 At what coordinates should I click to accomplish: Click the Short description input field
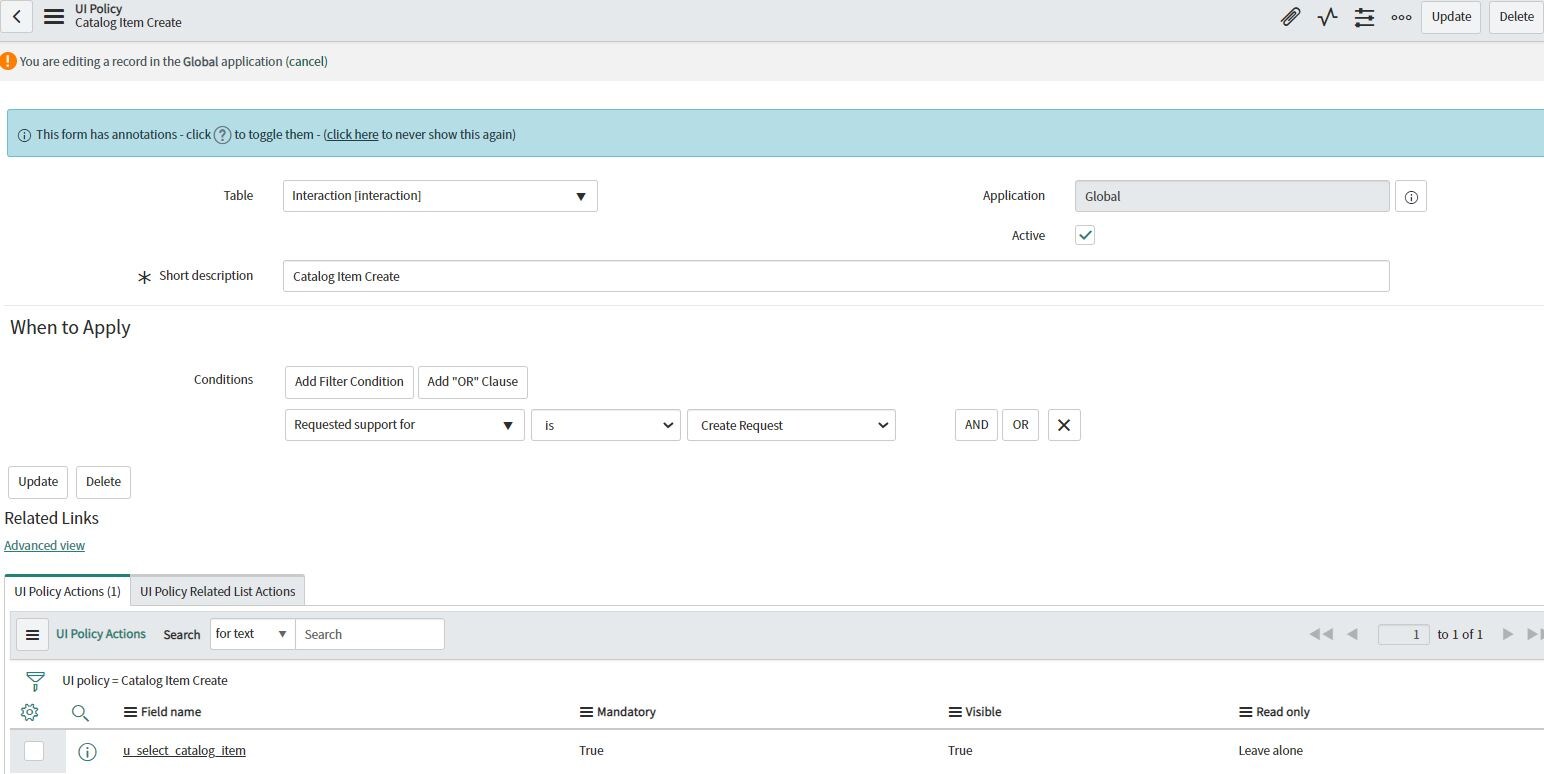[x=836, y=276]
